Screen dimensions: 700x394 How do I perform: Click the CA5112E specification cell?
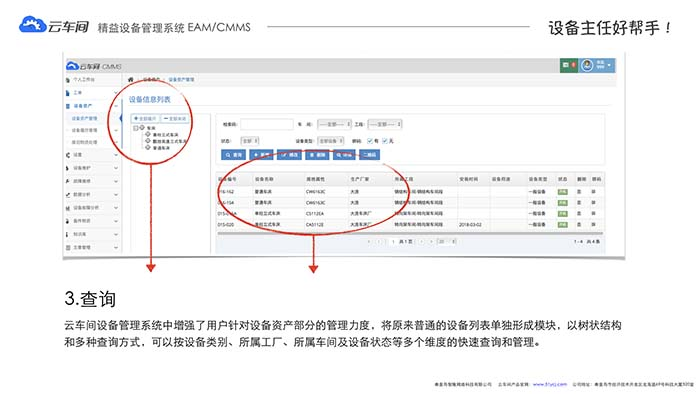click(x=315, y=224)
